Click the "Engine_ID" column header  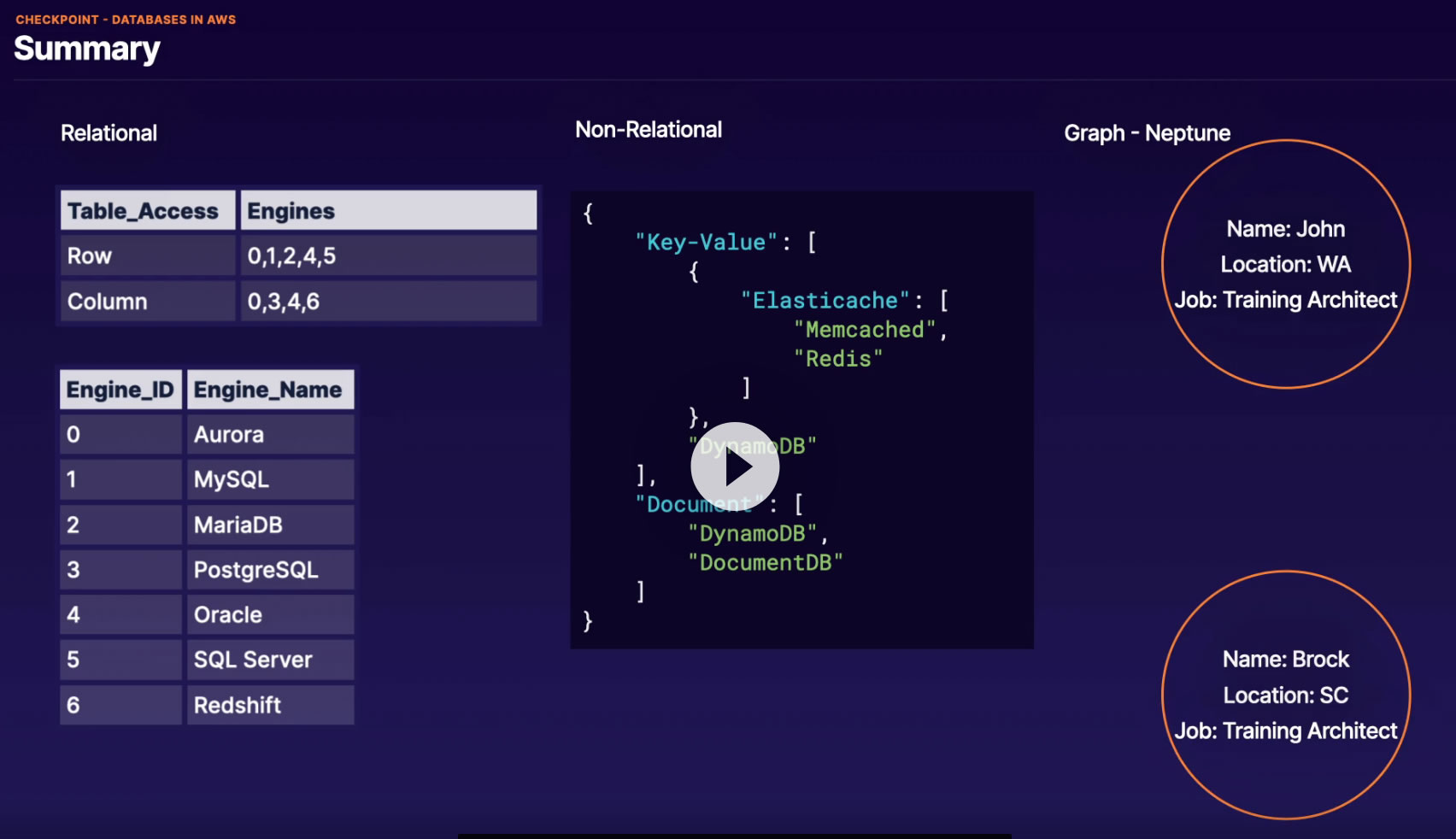(120, 390)
